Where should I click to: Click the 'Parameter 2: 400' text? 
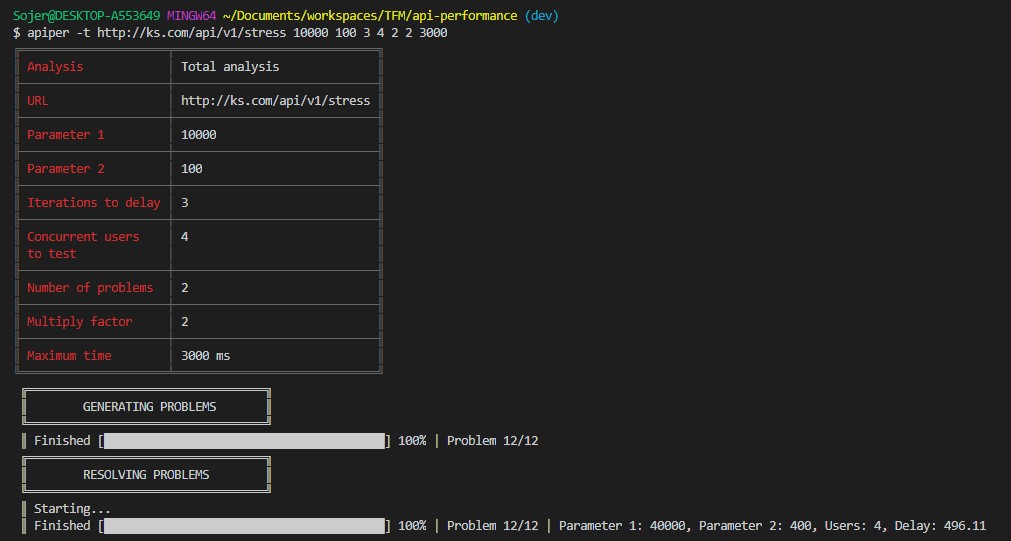(x=756, y=526)
